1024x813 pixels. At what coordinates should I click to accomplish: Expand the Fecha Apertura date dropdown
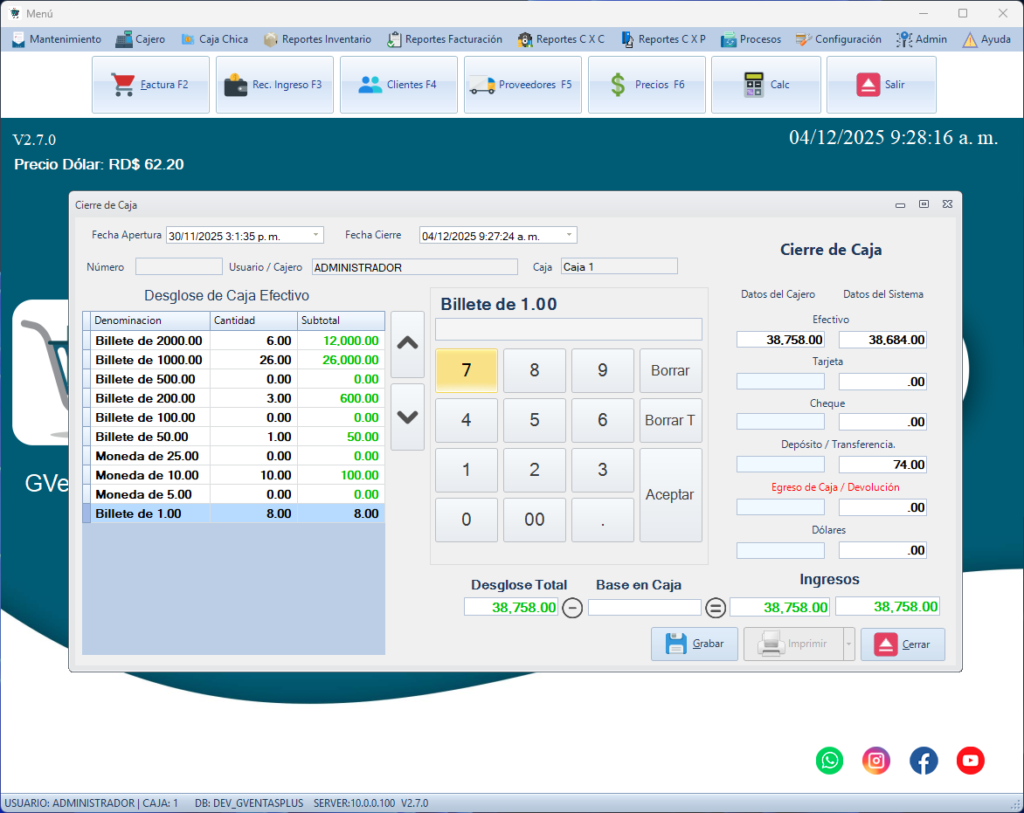point(316,235)
